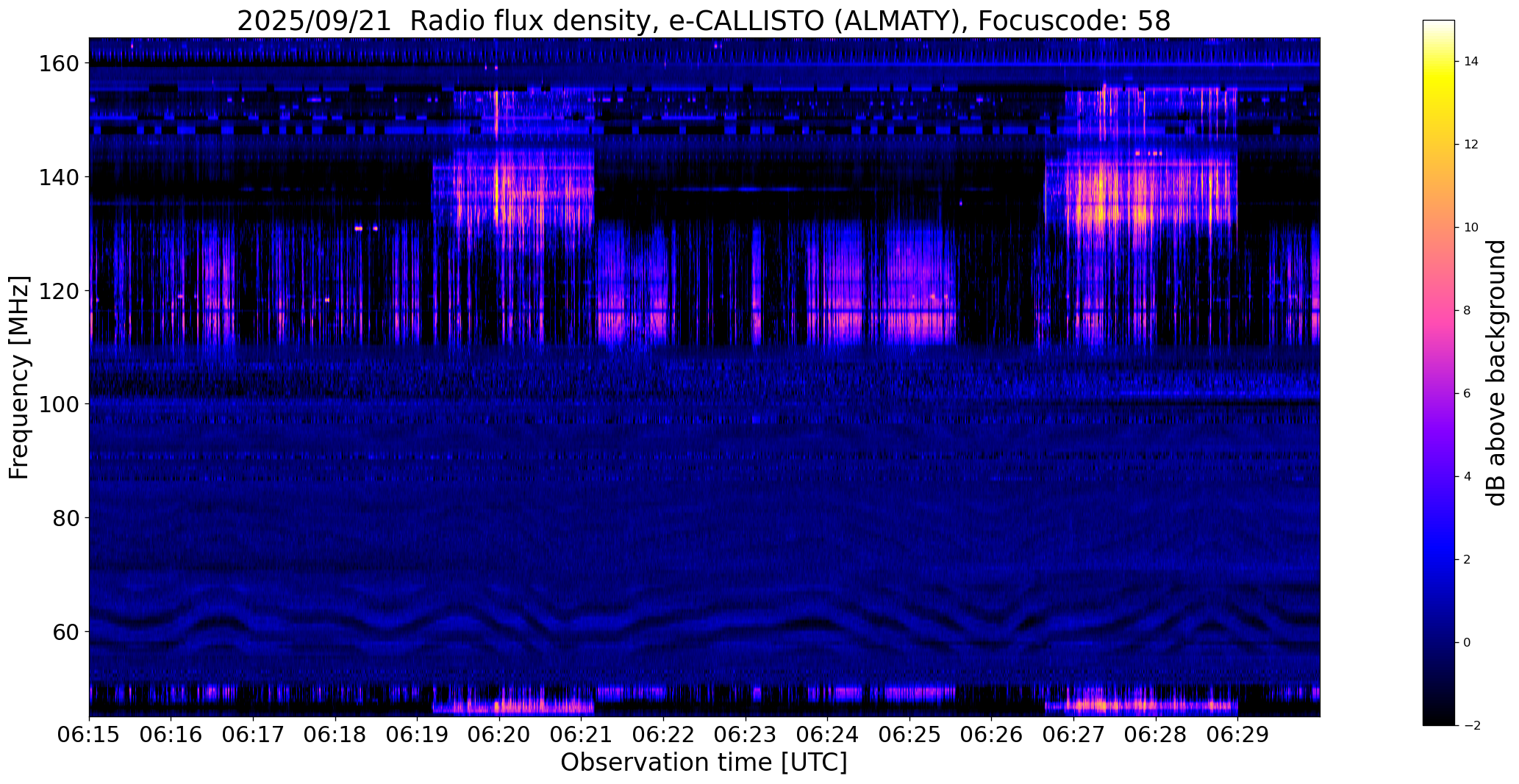Click the colorbar tick labeled 12
1519x784 pixels.
[1470, 145]
